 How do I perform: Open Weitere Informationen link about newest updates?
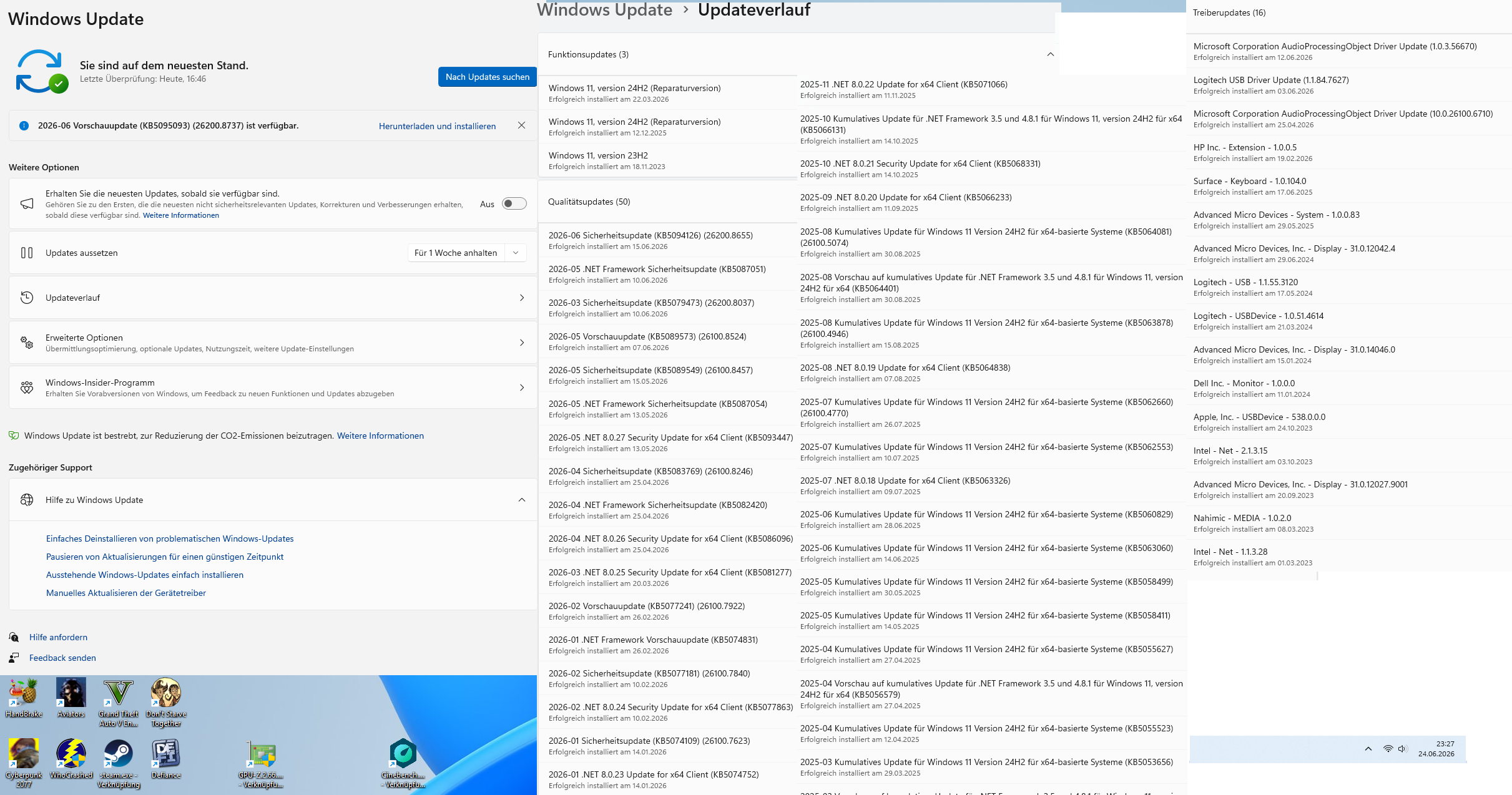(181, 215)
